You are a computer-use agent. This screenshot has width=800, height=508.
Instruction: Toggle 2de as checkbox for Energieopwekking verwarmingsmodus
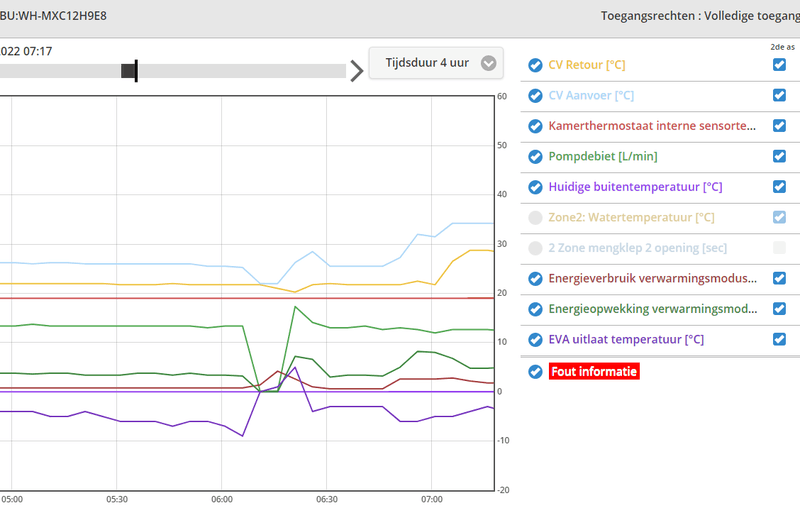779,308
